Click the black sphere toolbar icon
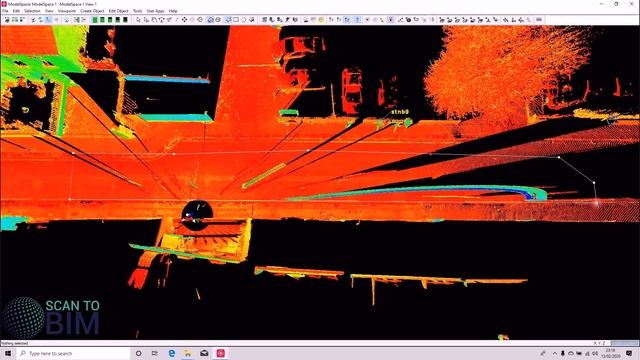Viewport: 640px width, 360px height. [408, 20]
